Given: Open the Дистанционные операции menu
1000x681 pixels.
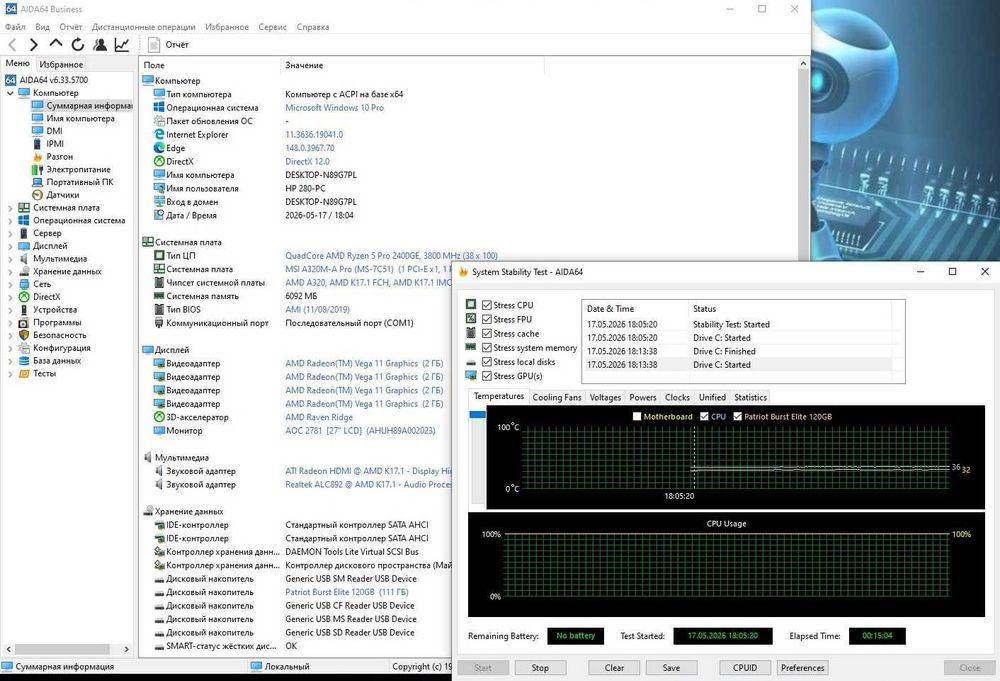Looking at the screenshot, I should tap(143, 27).
